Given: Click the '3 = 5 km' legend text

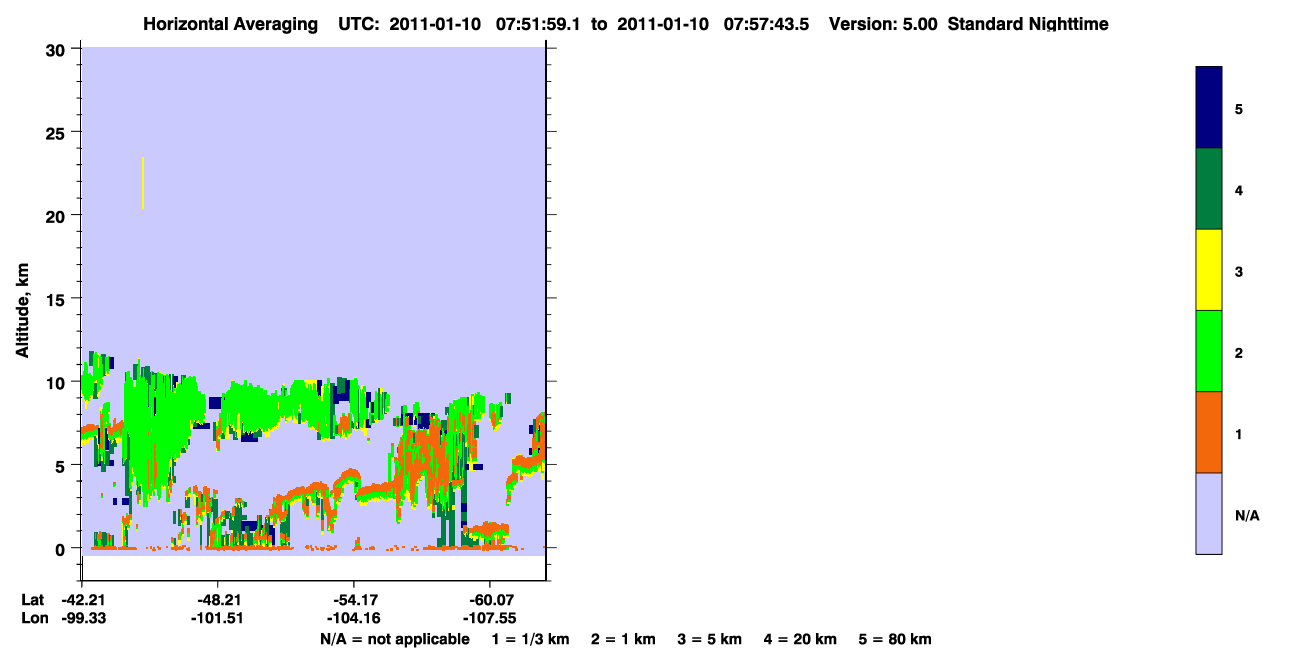Looking at the screenshot, I should [x=710, y=639].
